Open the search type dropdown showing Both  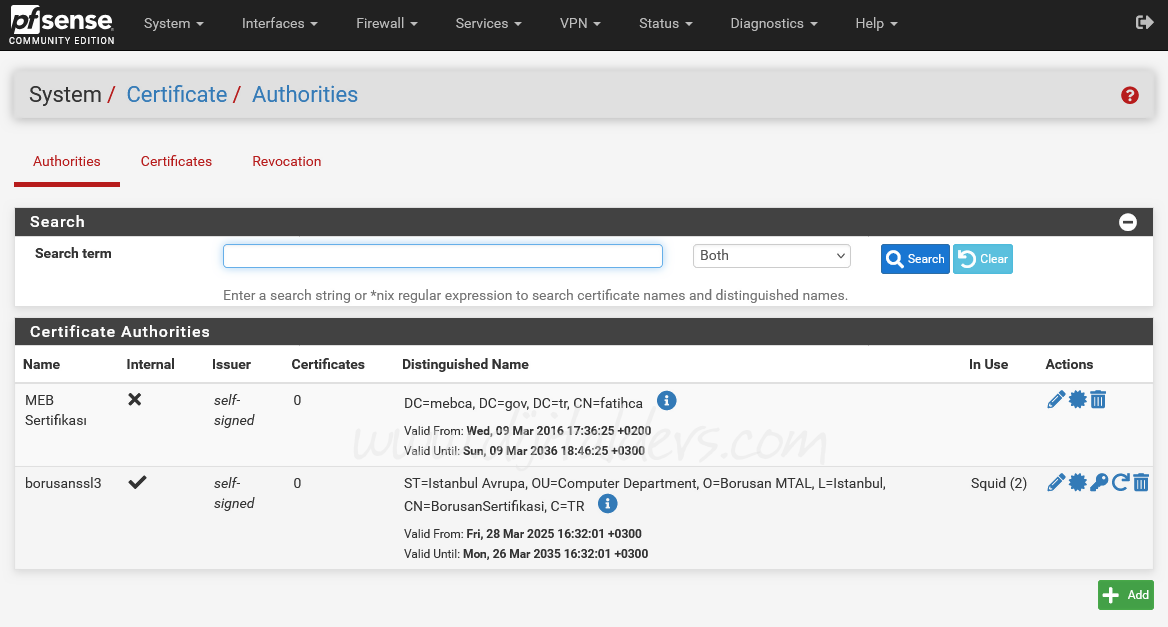pyautogui.click(x=771, y=255)
